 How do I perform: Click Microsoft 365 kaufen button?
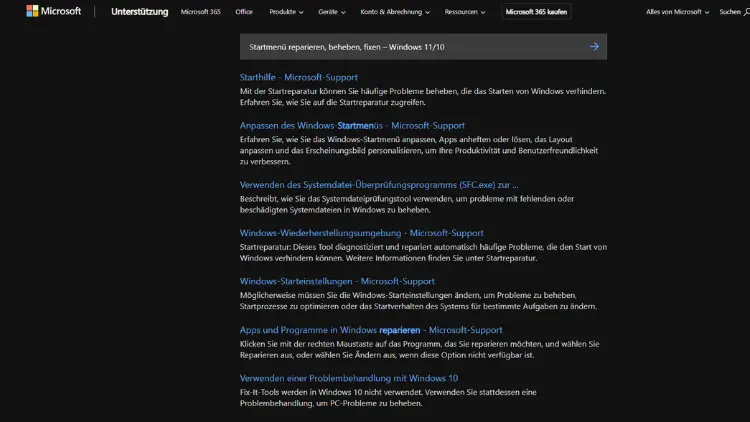pyautogui.click(x=536, y=12)
